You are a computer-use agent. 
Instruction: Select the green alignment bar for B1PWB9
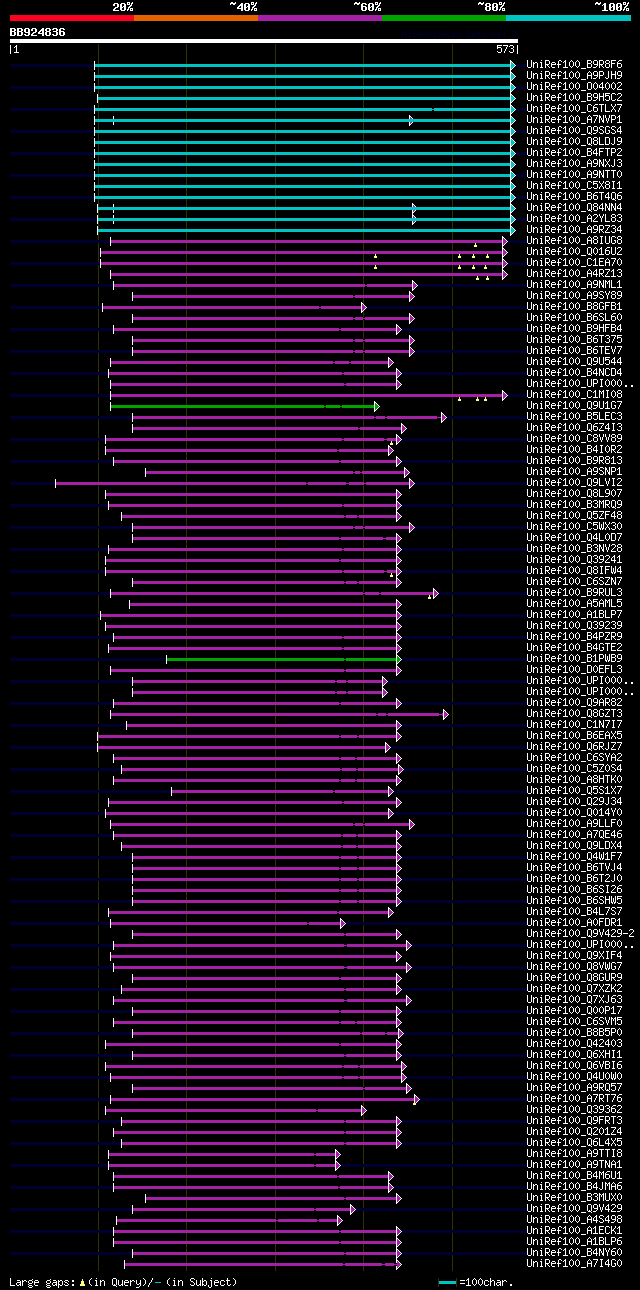click(x=283, y=659)
